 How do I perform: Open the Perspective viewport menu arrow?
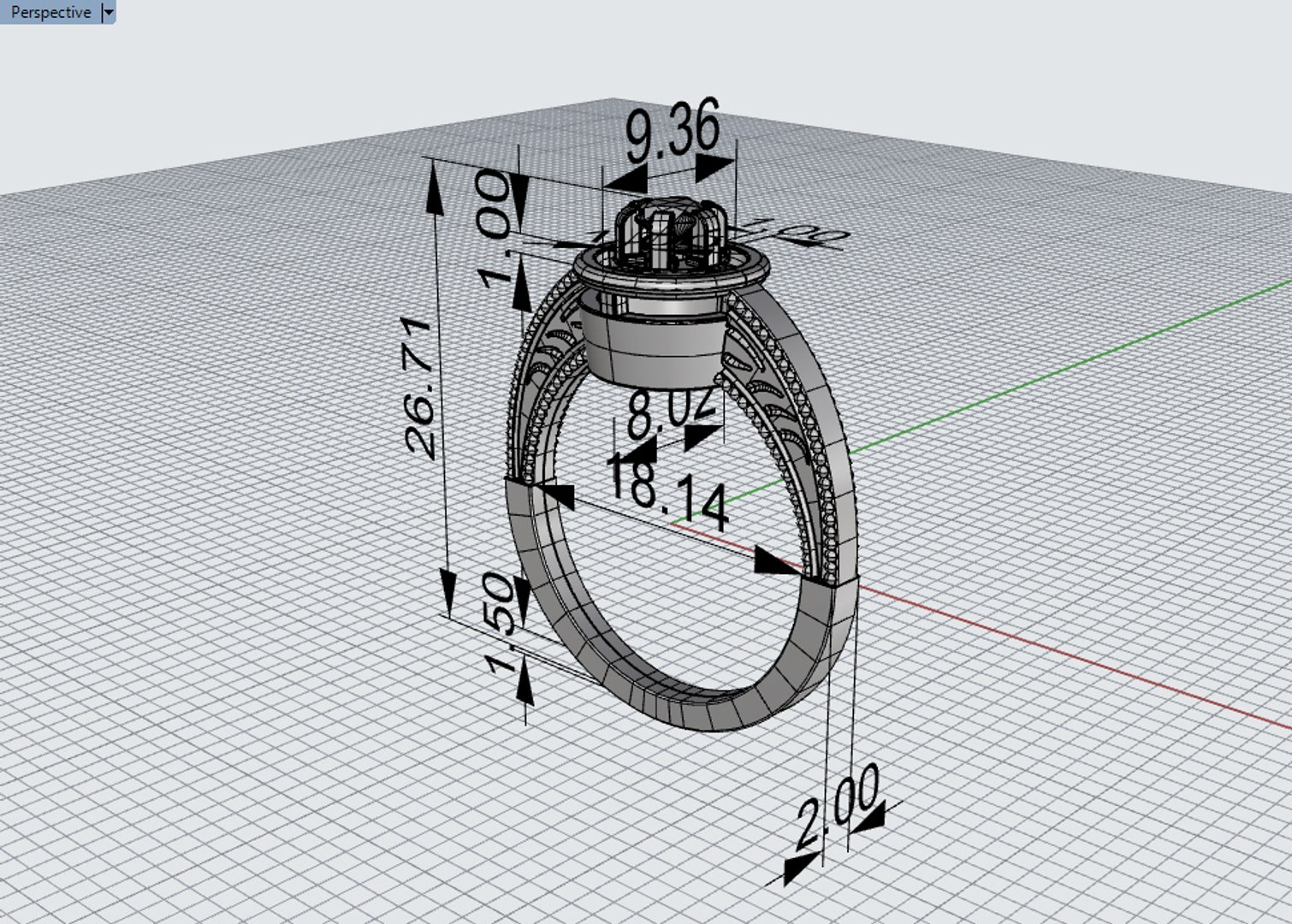point(108,12)
